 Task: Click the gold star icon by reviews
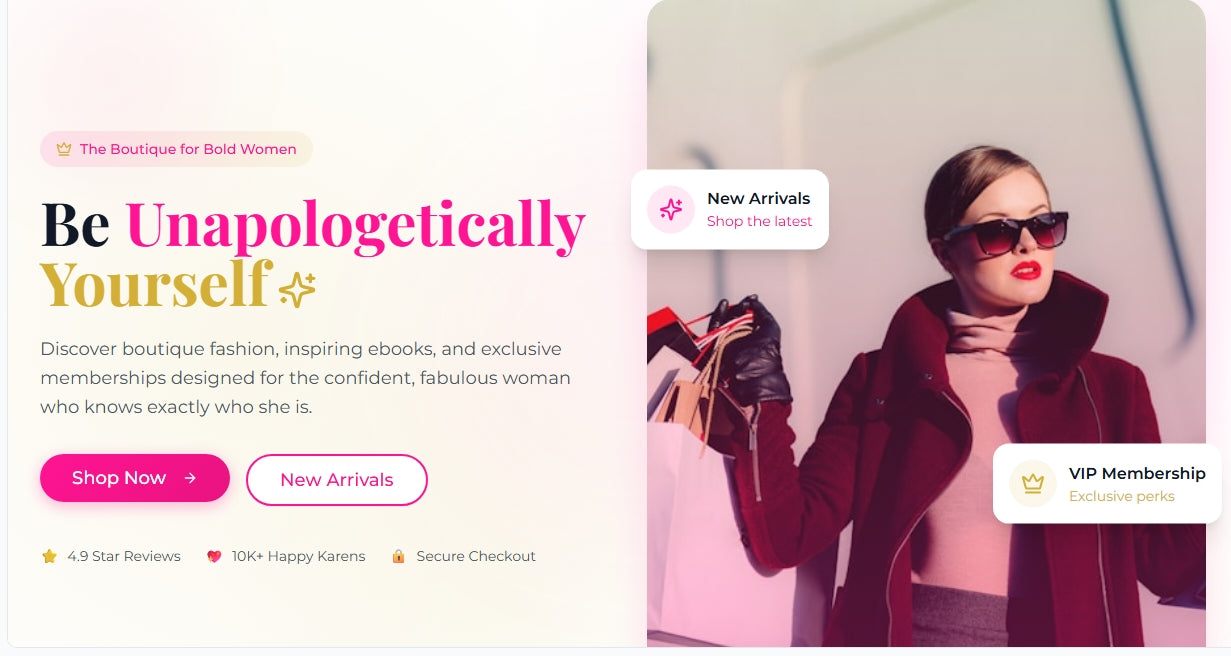(x=49, y=556)
